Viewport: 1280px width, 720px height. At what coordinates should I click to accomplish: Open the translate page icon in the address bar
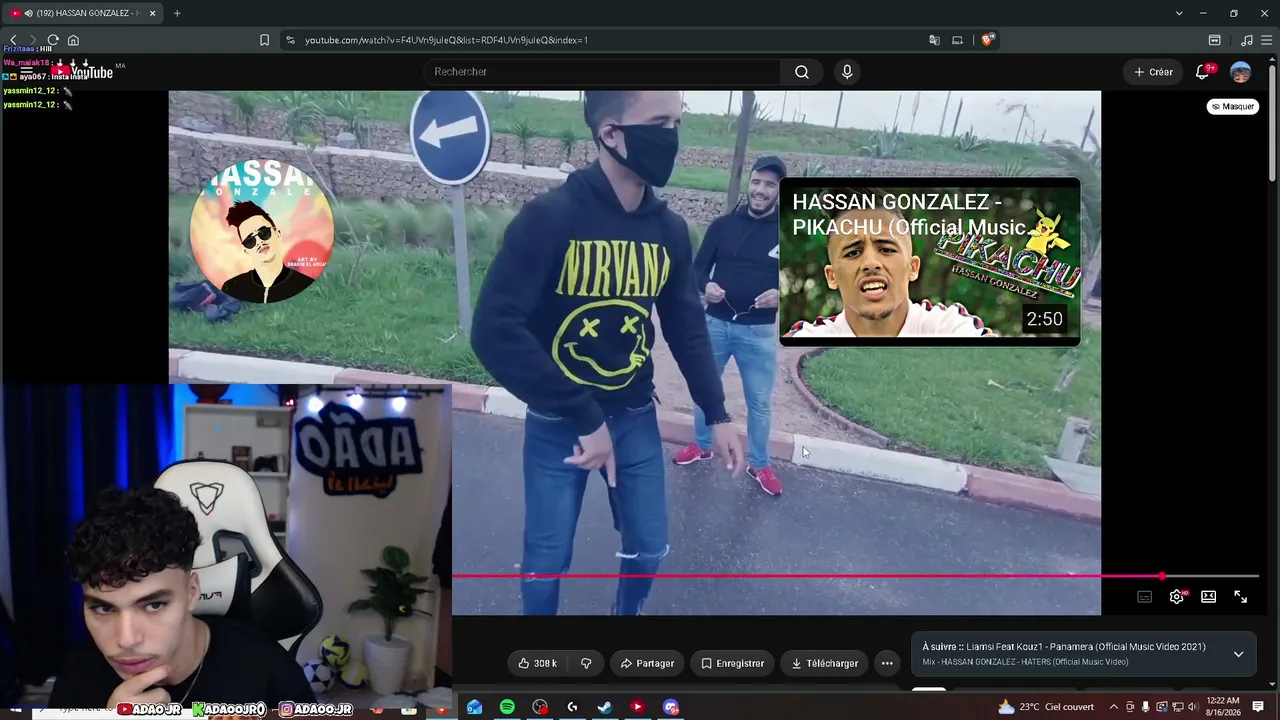[x=934, y=40]
